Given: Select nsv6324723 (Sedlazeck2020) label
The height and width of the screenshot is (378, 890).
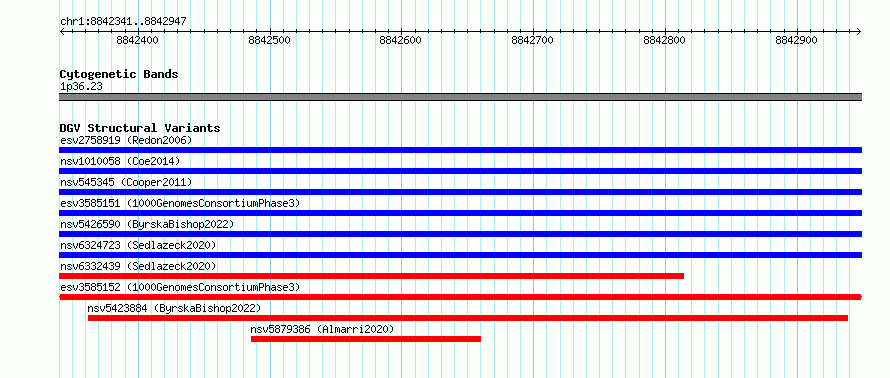Looking at the screenshot, I should [138, 245].
